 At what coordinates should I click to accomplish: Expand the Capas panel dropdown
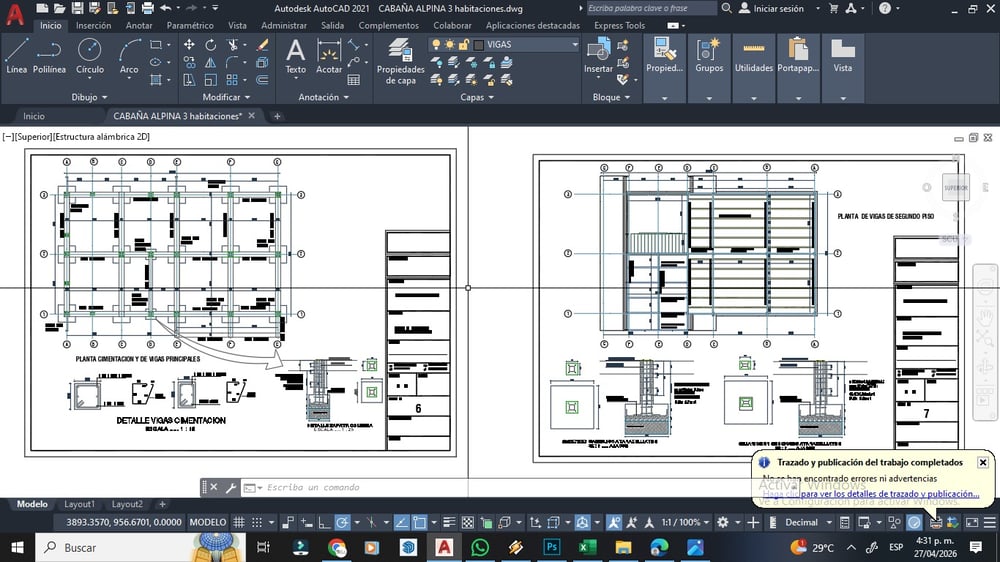click(477, 97)
